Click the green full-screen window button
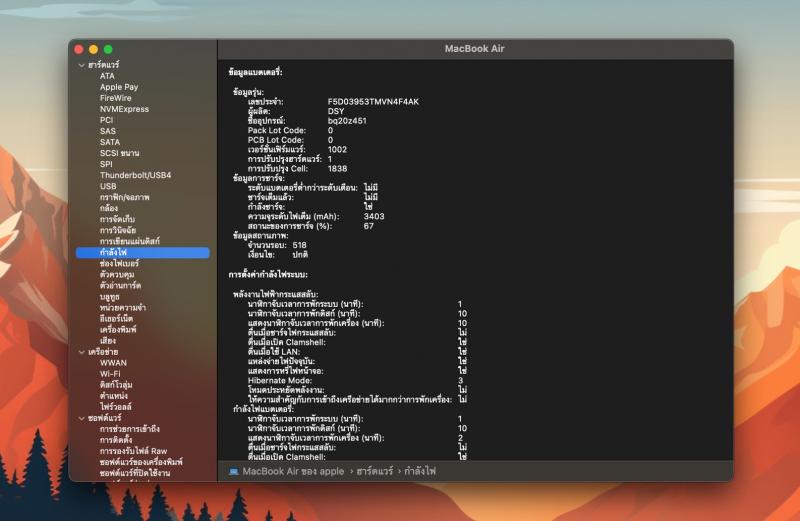This screenshot has width=800, height=521. coord(108,49)
